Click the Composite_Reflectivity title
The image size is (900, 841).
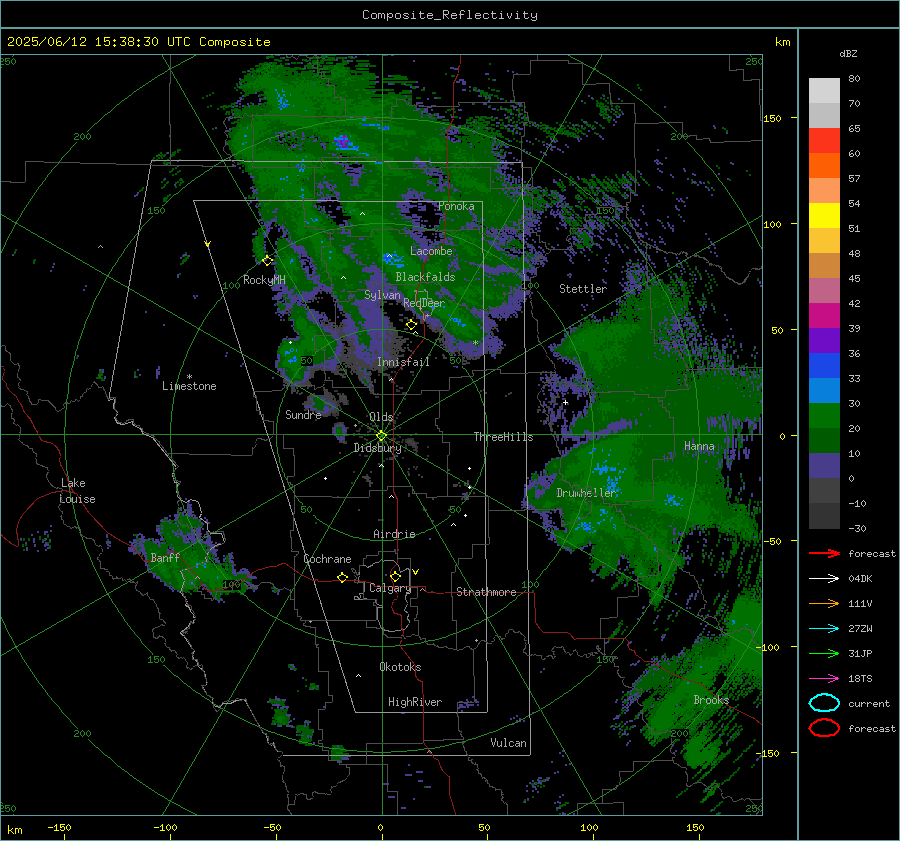(450, 15)
